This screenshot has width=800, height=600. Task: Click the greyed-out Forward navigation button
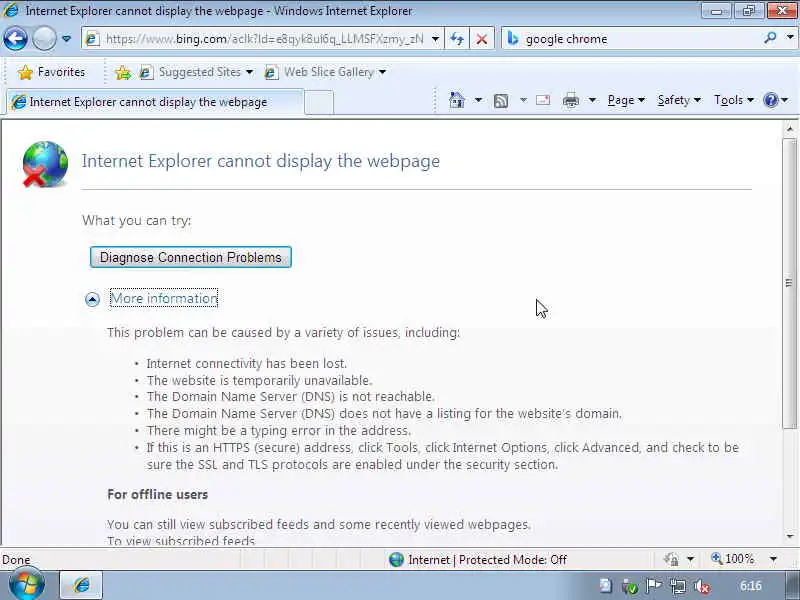tap(44, 39)
